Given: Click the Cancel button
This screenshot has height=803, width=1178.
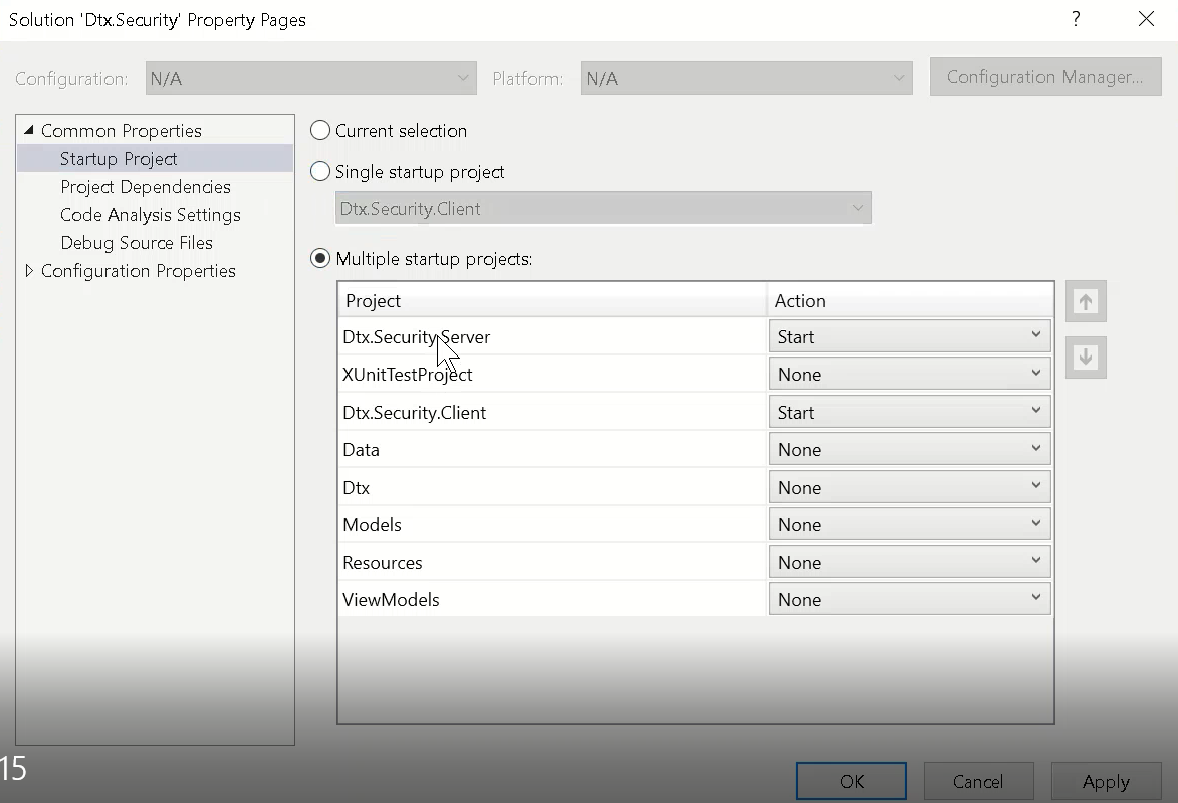Looking at the screenshot, I should click(x=978, y=781).
